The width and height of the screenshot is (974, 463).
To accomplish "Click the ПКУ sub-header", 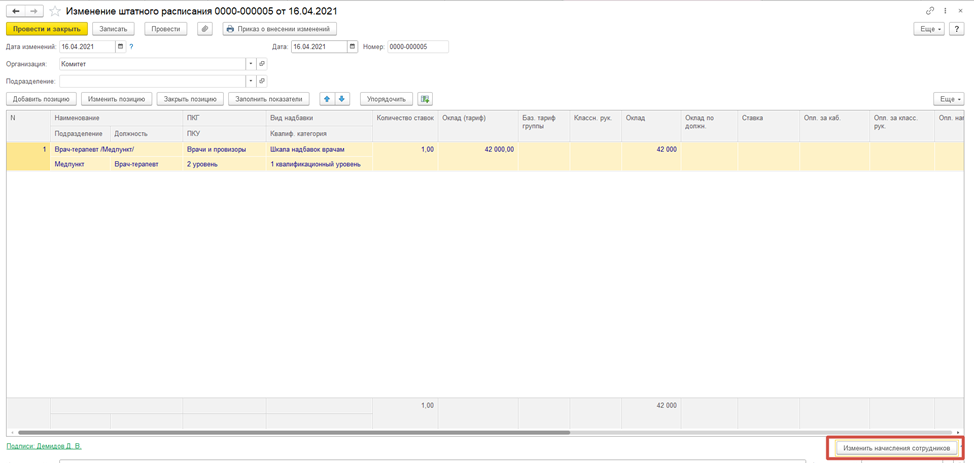I will tap(224, 133).
